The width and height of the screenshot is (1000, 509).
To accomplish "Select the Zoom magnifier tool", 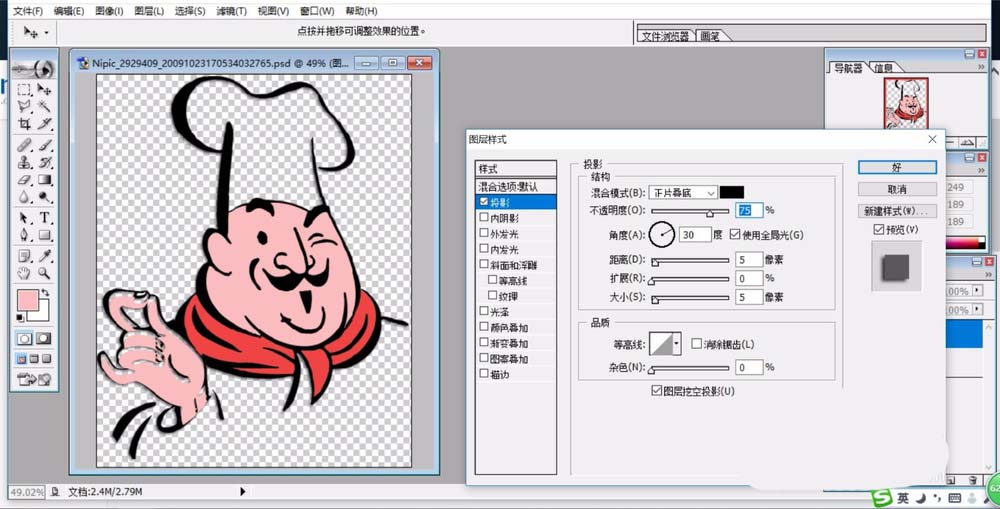I will click(x=44, y=274).
